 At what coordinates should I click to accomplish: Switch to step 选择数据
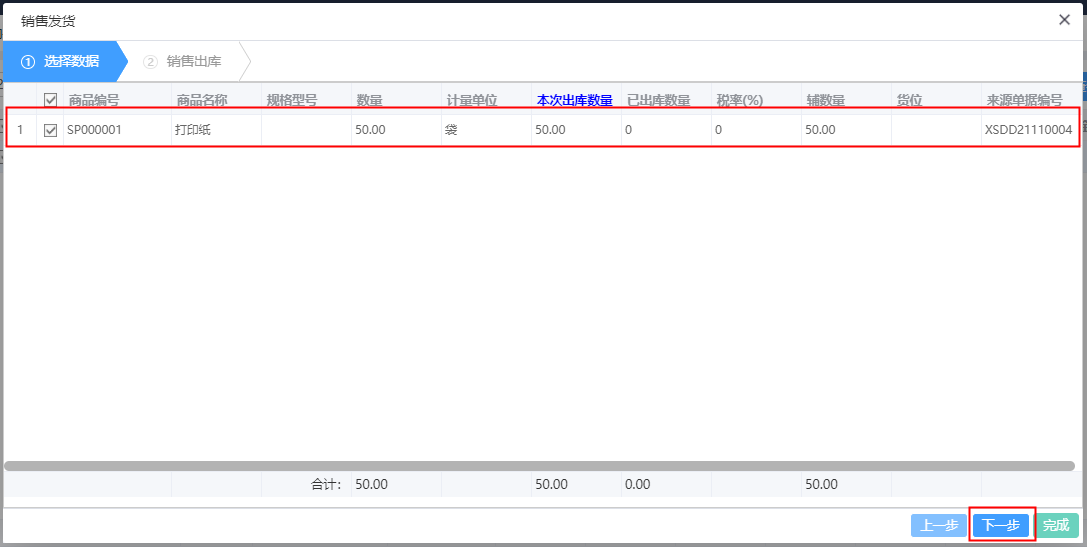63,62
